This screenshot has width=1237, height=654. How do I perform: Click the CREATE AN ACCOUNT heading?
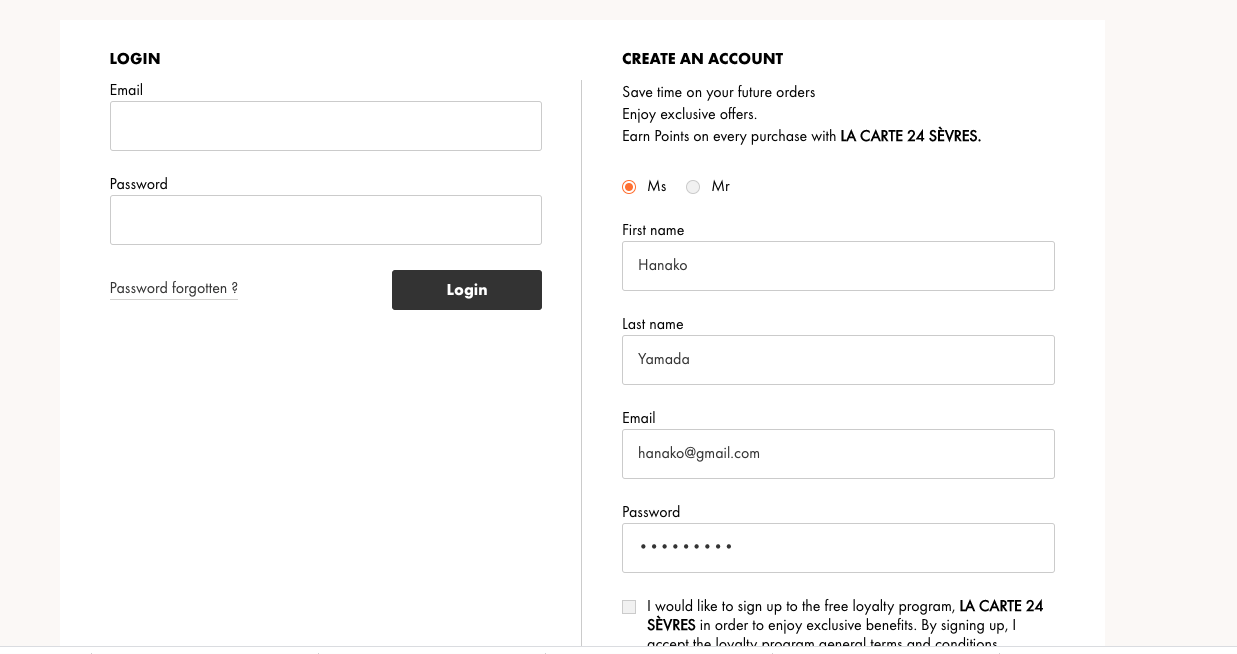pos(702,59)
